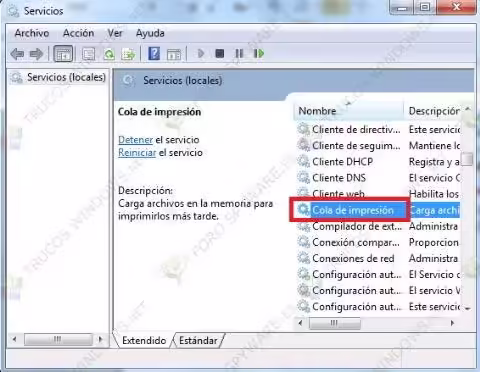
Task: Click the list's vertical scrollbar thumb
Action: point(467,159)
